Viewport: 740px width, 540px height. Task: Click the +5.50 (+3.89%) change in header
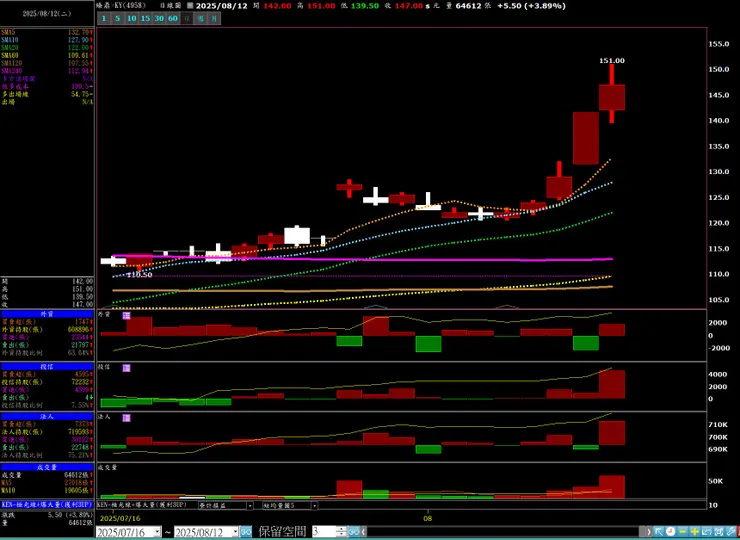point(531,6)
